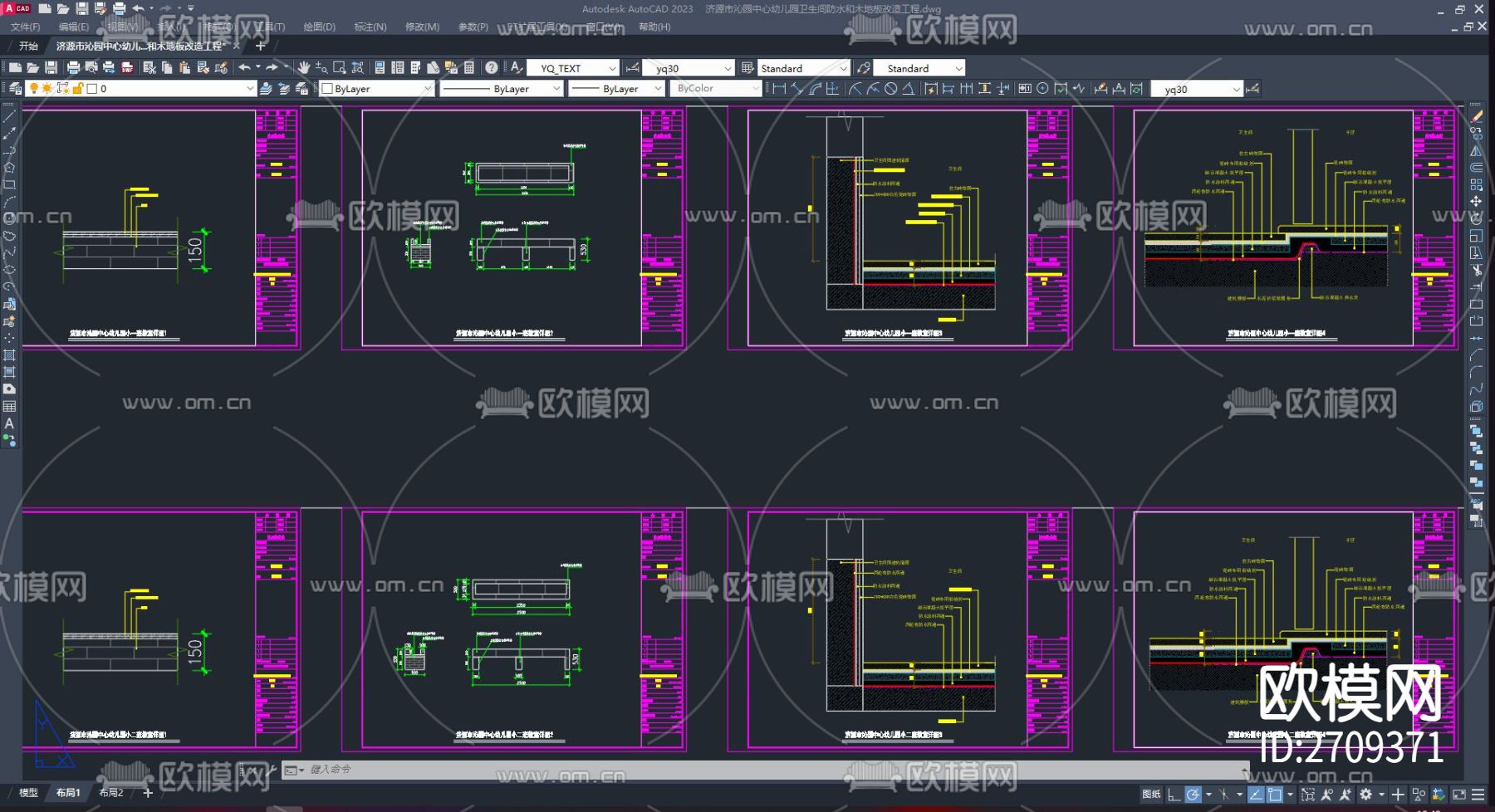Toggle the 图纸 paper space button
This screenshot has height=812, width=1495.
(1151, 795)
